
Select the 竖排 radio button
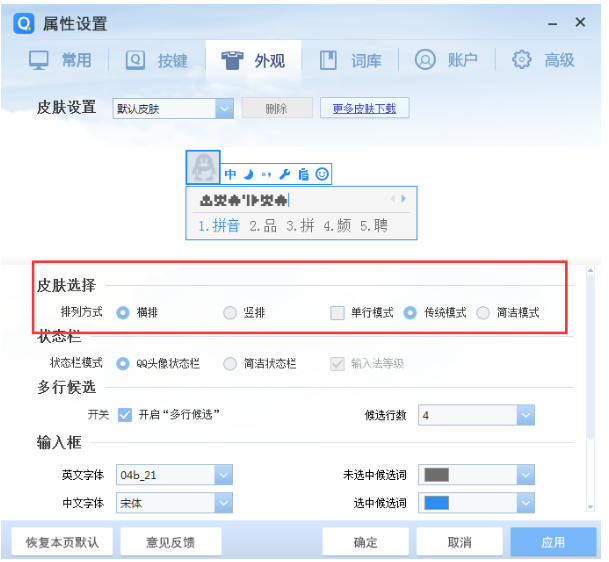pyautogui.click(x=230, y=312)
